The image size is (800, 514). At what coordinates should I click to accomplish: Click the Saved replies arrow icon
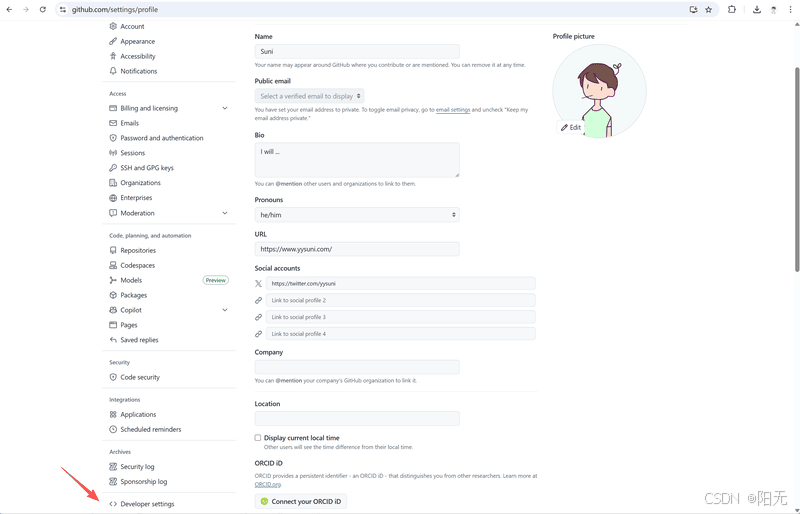113,340
